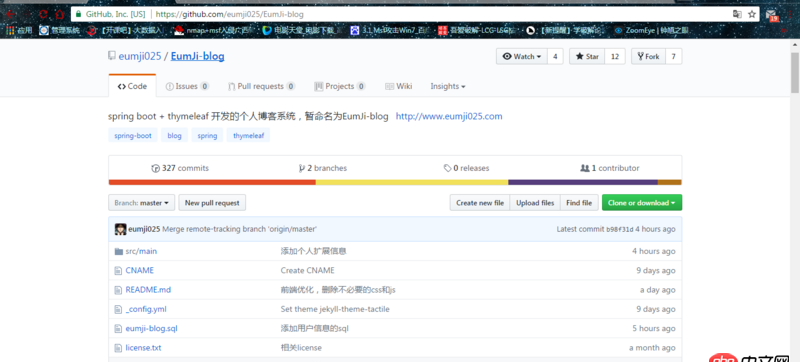
Task: Open the ZoomEye bookmark
Action: coord(652,31)
